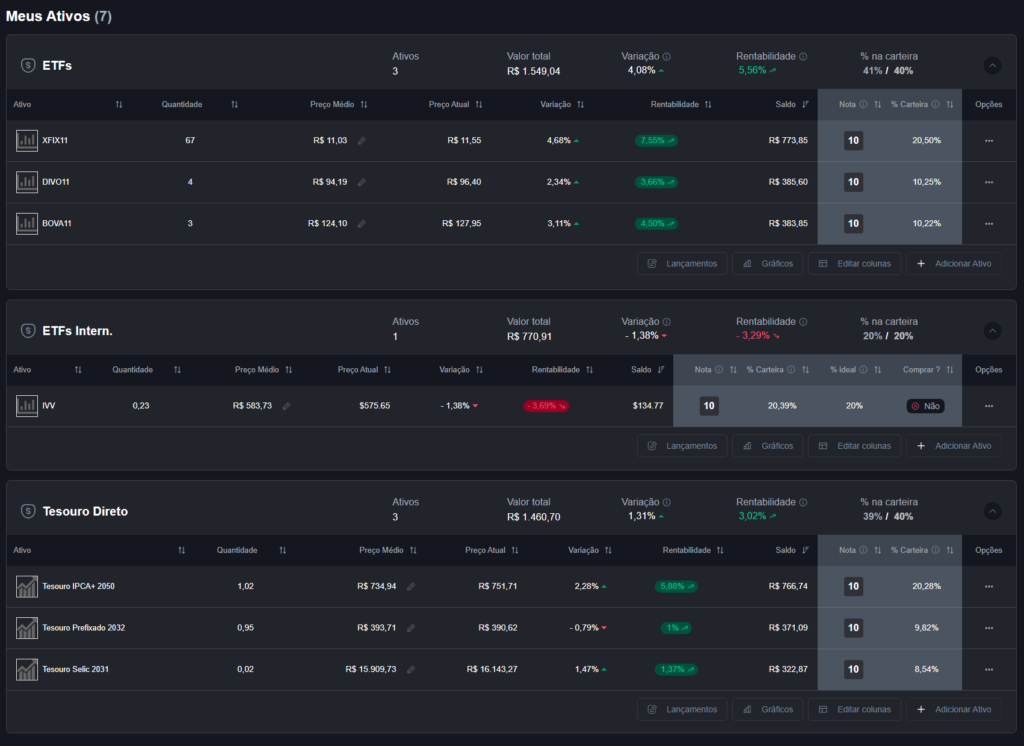Edit average price for Tesouro Selic 2031
1024x746 pixels.
point(411,670)
